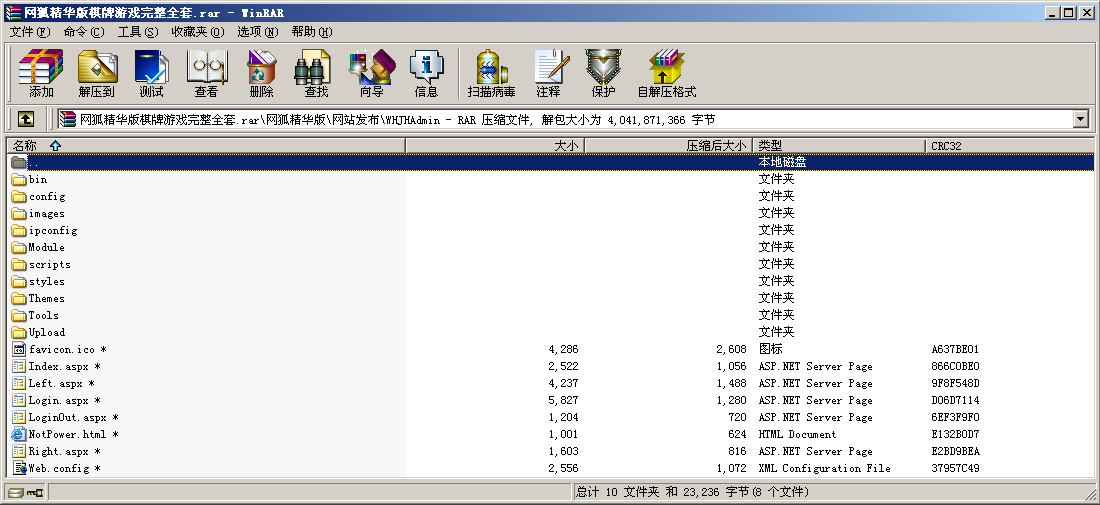
Task: Open the Find (查找) binoculars tool
Action: [316, 73]
